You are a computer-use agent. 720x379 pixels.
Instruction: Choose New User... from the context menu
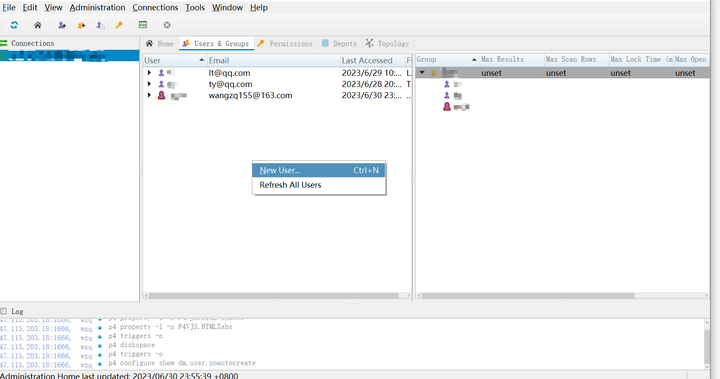tap(319, 170)
